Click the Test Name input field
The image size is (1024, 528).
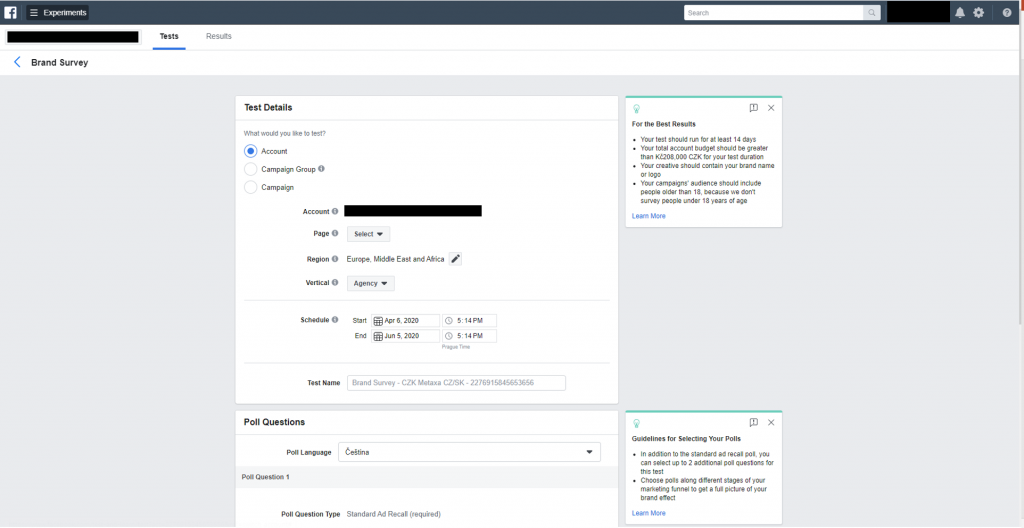coord(456,383)
